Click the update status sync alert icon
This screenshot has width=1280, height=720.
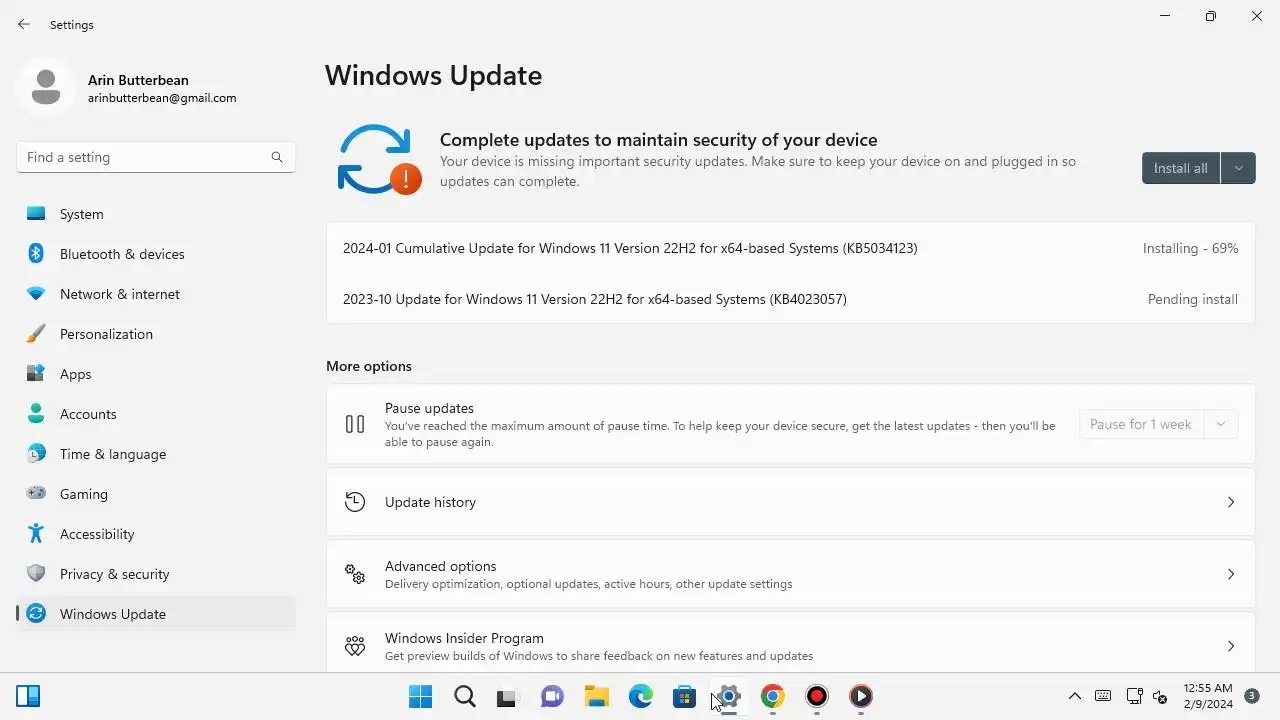[379, 159]
